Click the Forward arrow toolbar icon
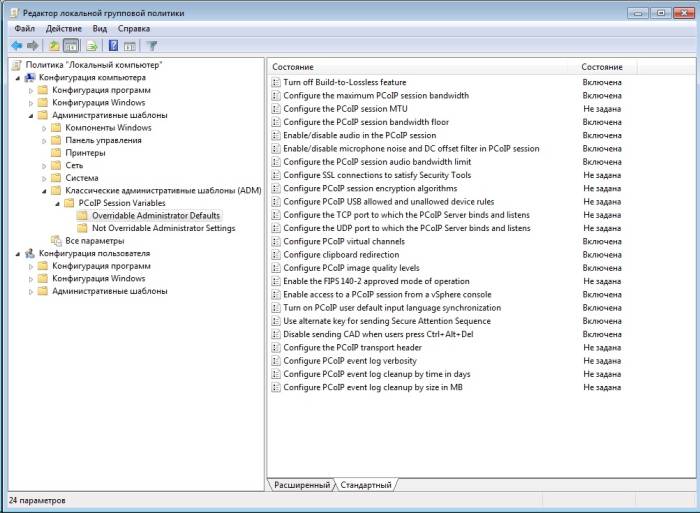Screen dimensions: 700x513 pyautogui.click(x=33, y=46)
